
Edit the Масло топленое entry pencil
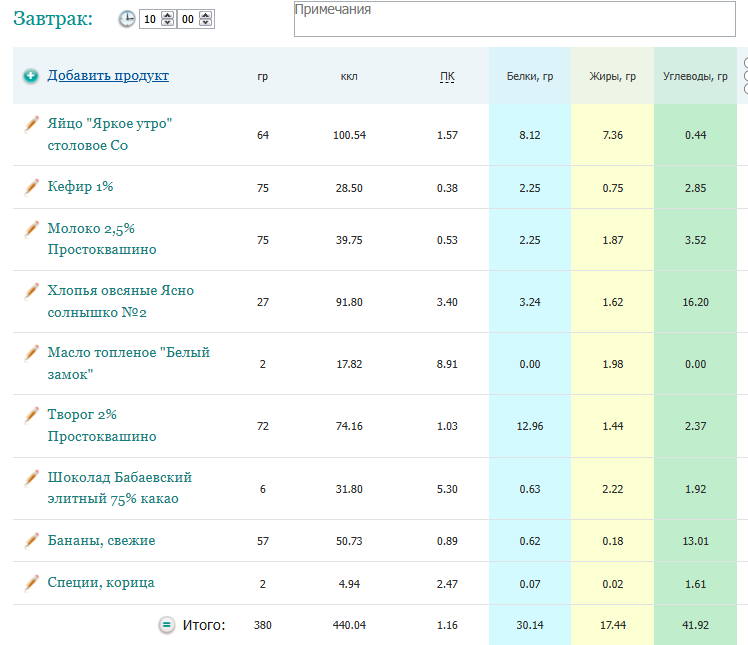(31, 353)
